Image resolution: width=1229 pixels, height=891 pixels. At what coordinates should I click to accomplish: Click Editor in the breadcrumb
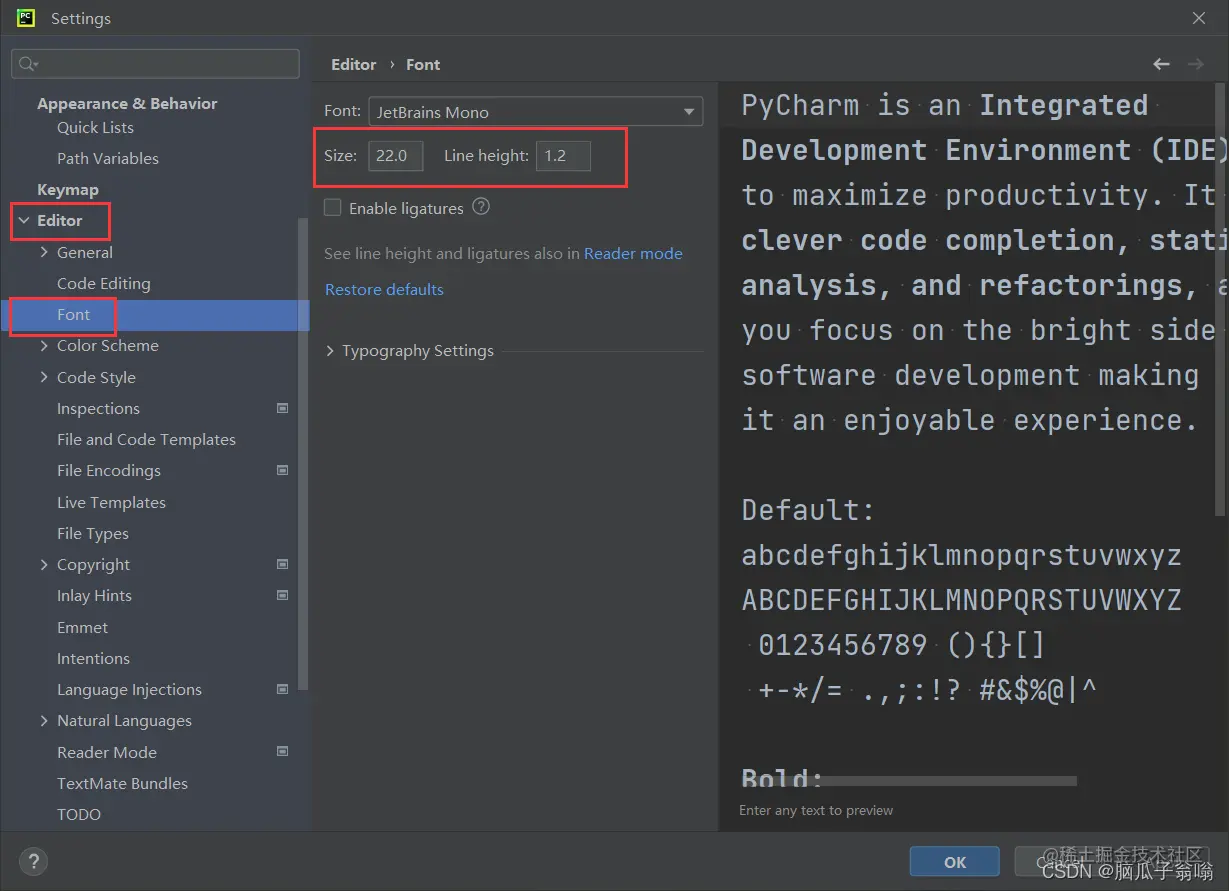[x=354, y=64]
